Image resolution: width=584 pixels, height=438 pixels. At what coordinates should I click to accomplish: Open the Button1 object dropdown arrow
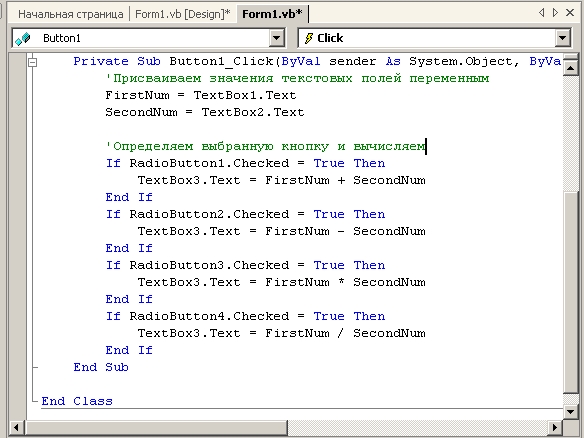tap(276, 38)
